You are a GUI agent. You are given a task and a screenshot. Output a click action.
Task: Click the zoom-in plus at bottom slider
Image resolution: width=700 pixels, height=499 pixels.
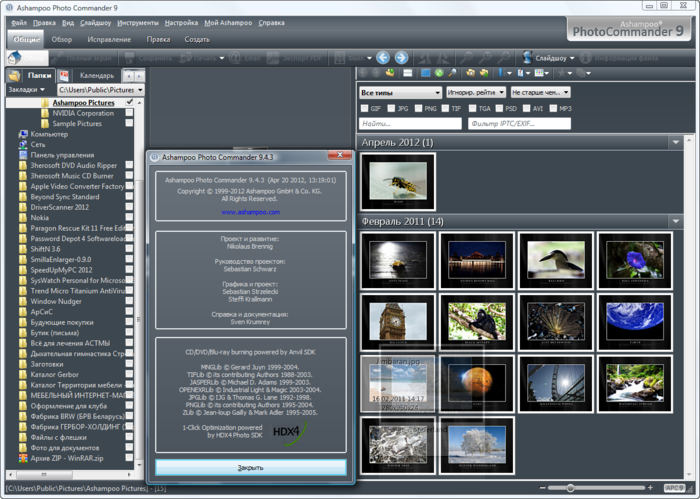(x=650, y=488)
